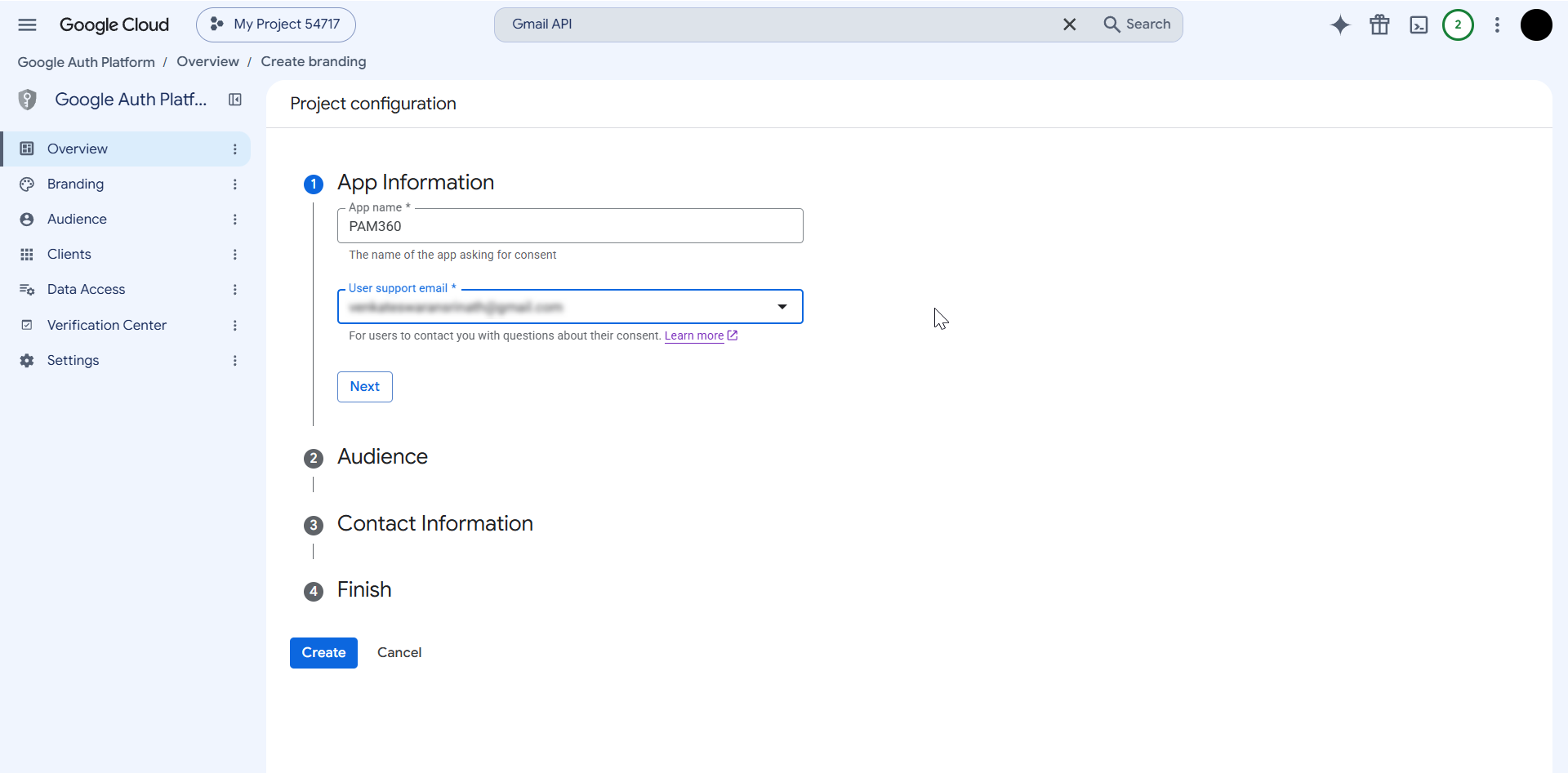Select Settings in the sidebar
Screen dimensions: 1568x773
tap(125, 361)
